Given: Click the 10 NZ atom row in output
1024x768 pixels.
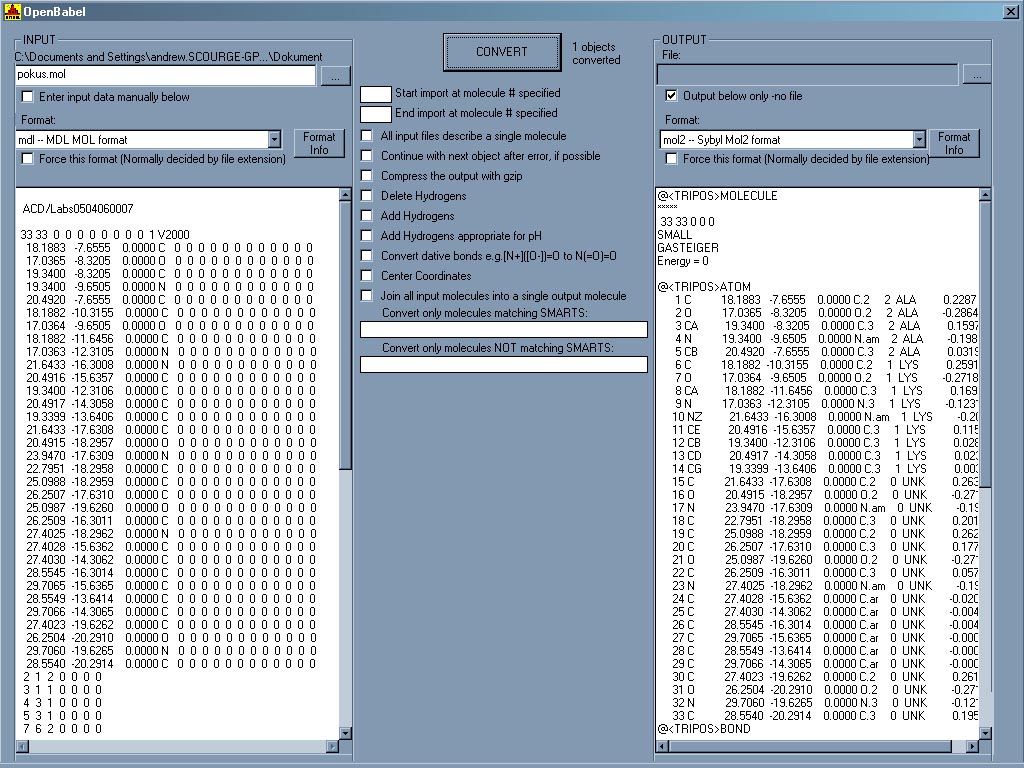Looking at the screenshot, I should tap(825, 417).
